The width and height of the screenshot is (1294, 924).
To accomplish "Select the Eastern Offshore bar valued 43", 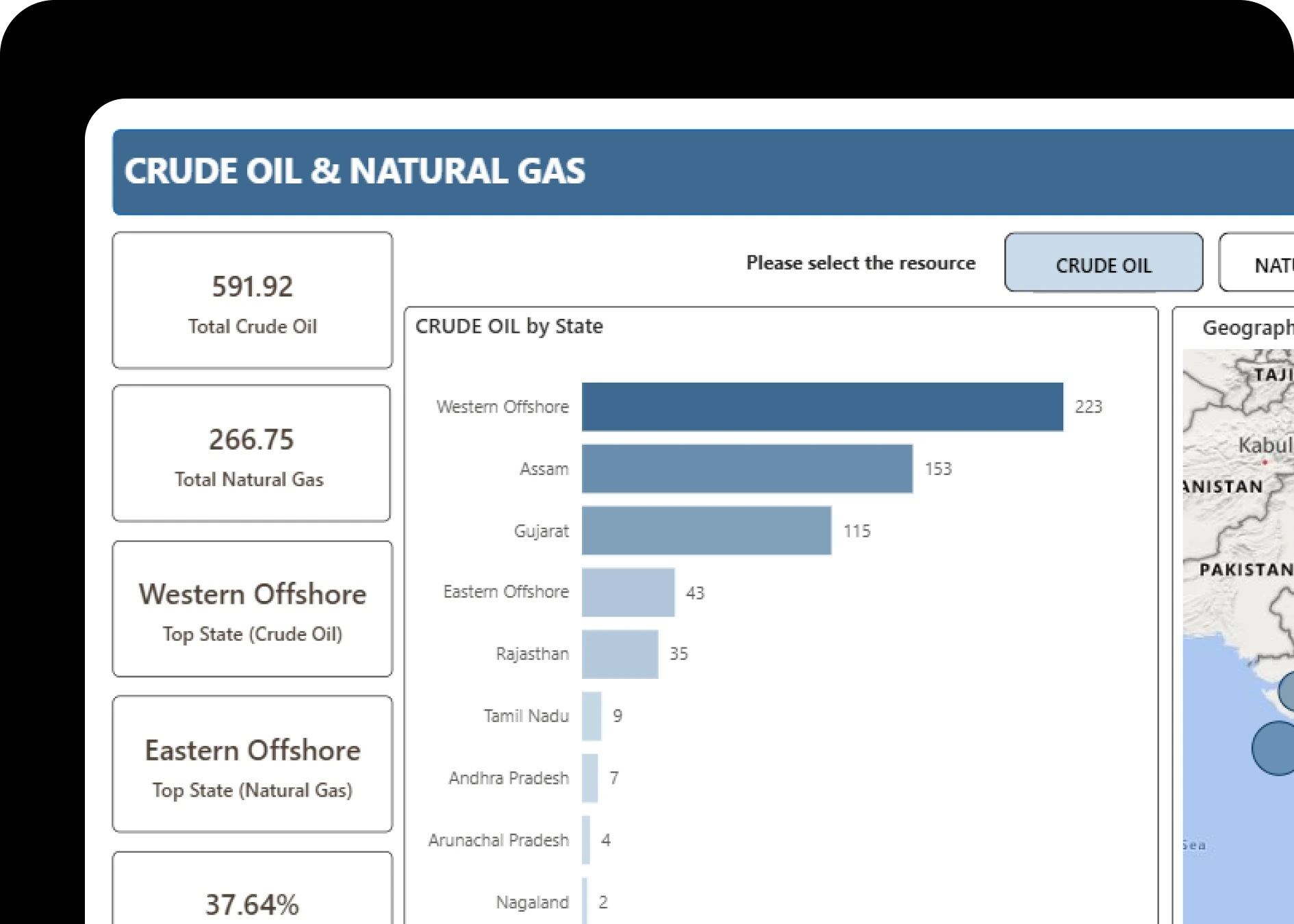I will pos(628,592).
